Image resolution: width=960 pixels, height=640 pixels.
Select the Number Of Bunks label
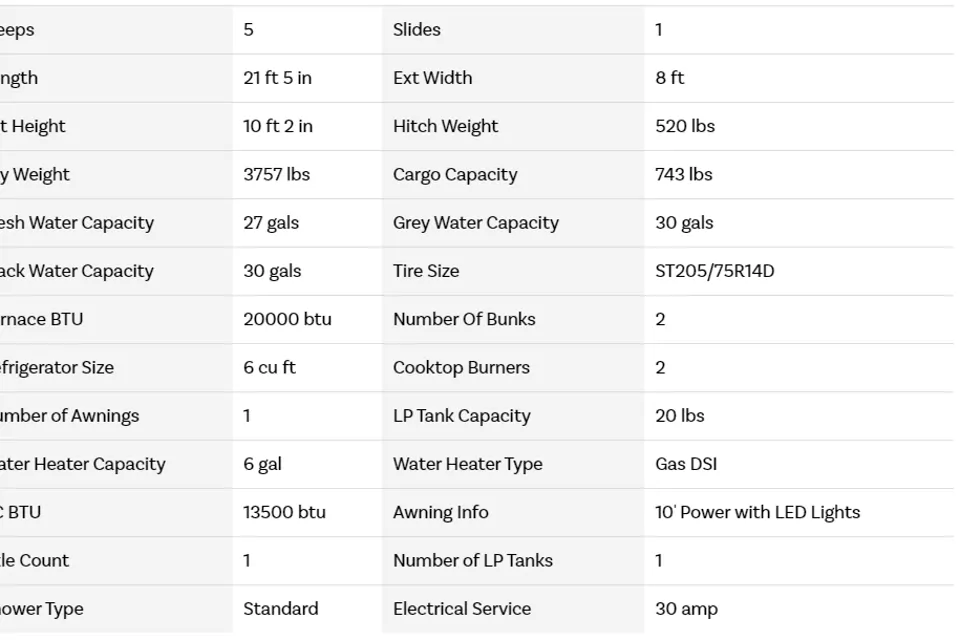coord(464,320)
